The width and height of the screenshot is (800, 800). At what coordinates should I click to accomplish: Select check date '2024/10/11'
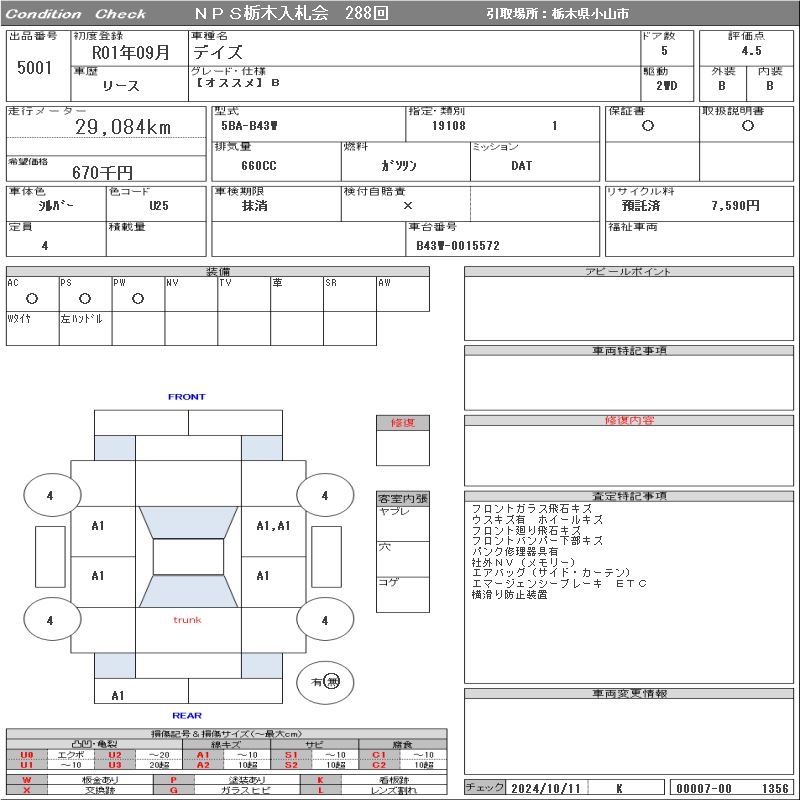click(x=545, y=788)
